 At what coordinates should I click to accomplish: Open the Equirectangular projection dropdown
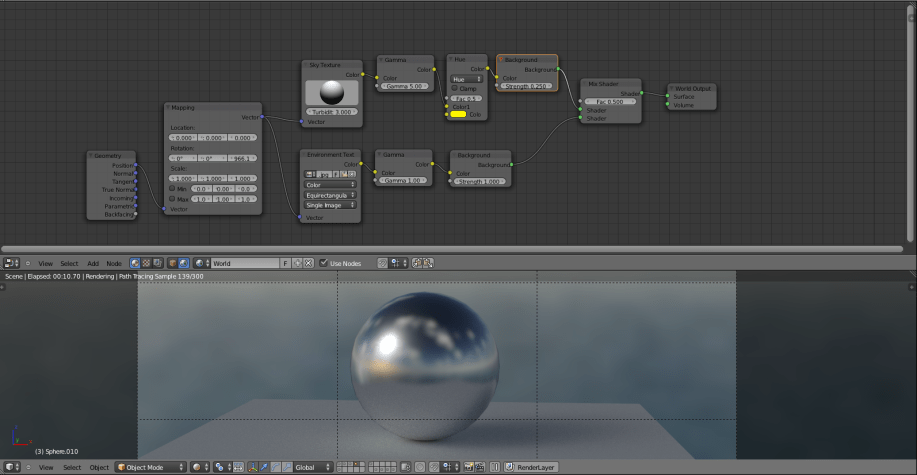coord(330,195)
